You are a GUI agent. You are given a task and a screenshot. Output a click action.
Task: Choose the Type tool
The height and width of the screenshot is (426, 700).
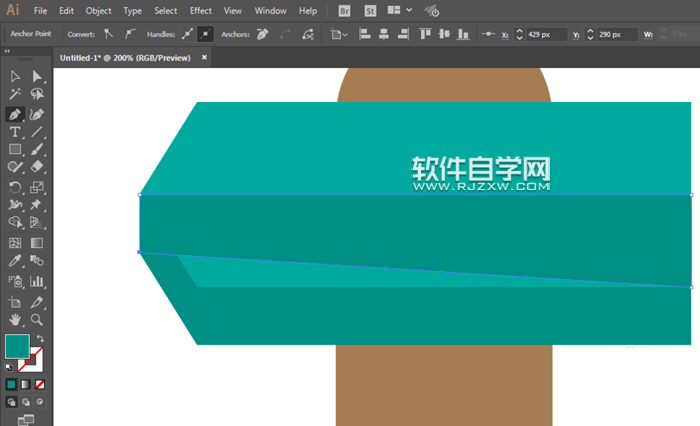15,132
